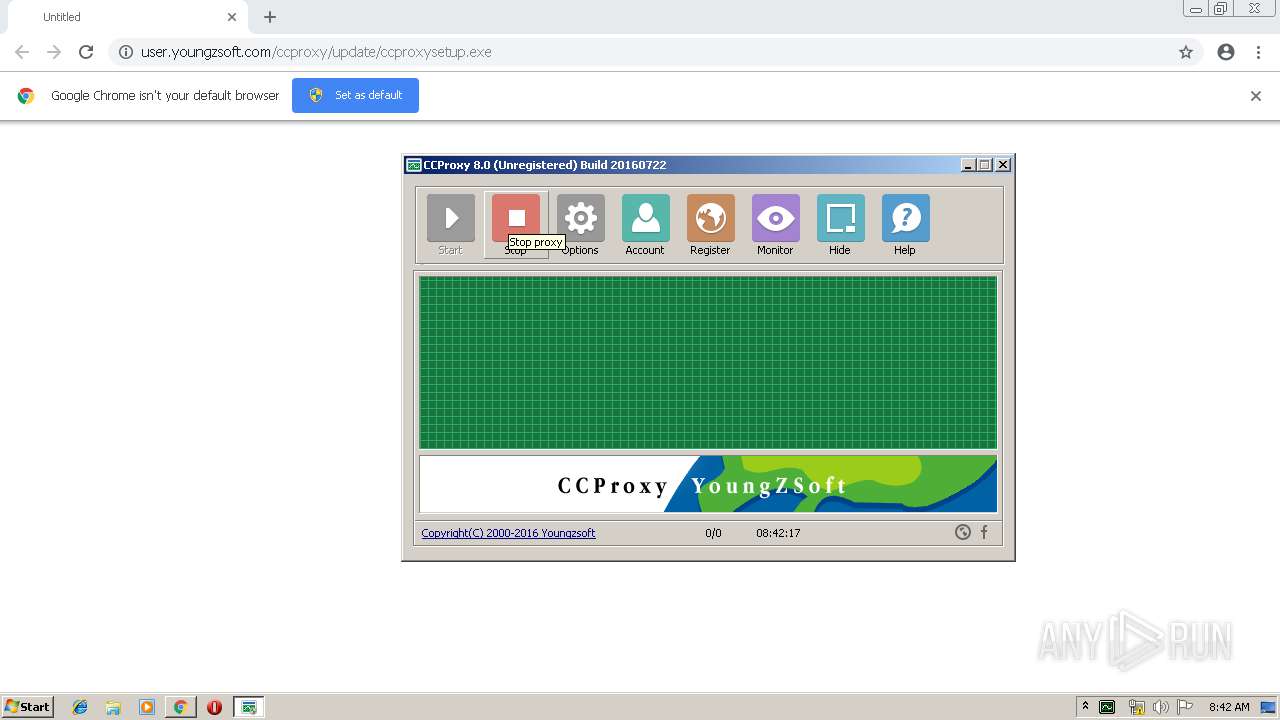This screenshot has width=1280, height=720.
Task: Open the Opera taskbar icon
Action: pyautogui.click(x=214, y=707)
